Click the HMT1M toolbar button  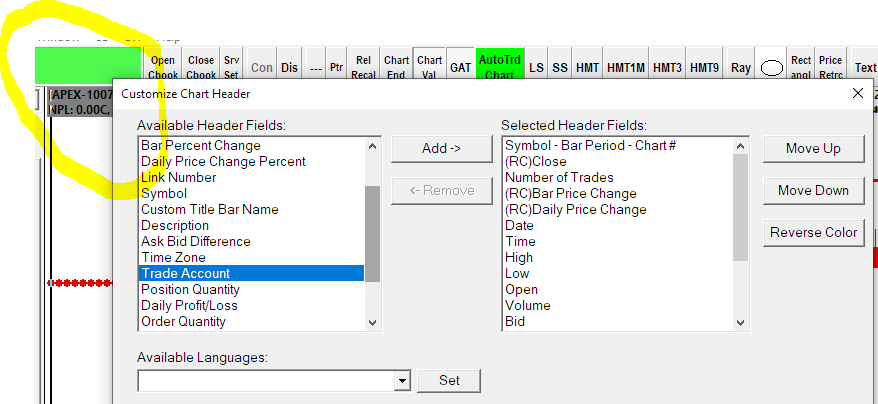click(x=625, y=67)
